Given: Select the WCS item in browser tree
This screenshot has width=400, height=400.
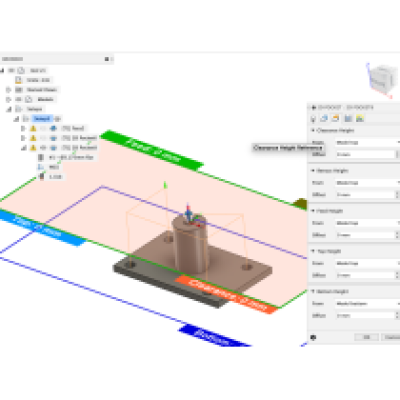Looking at the screenshot, I should [x=54, y=167].
